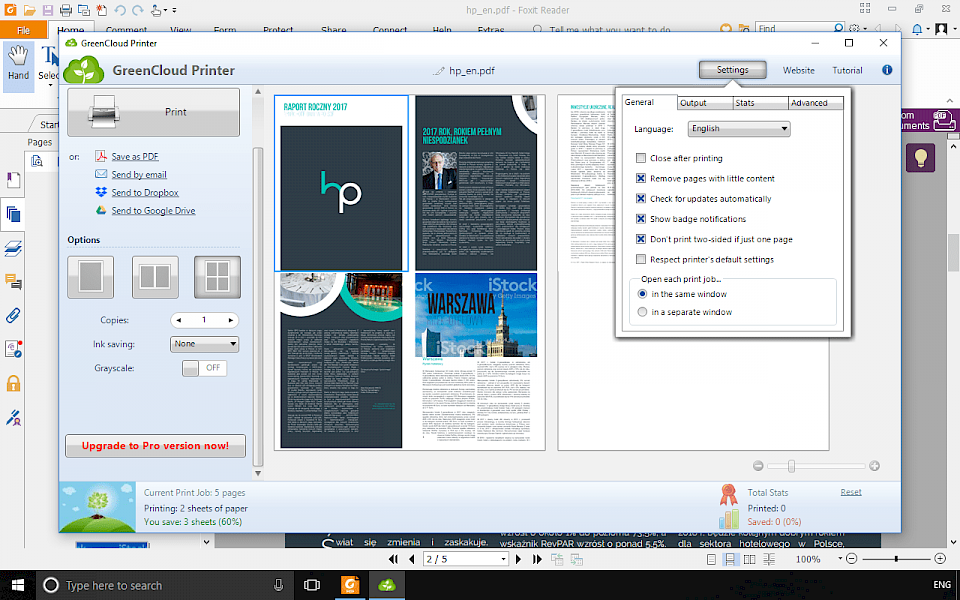Open Windows Task View
The height and width of the screenshot is (600, 960).
point(312,585)
